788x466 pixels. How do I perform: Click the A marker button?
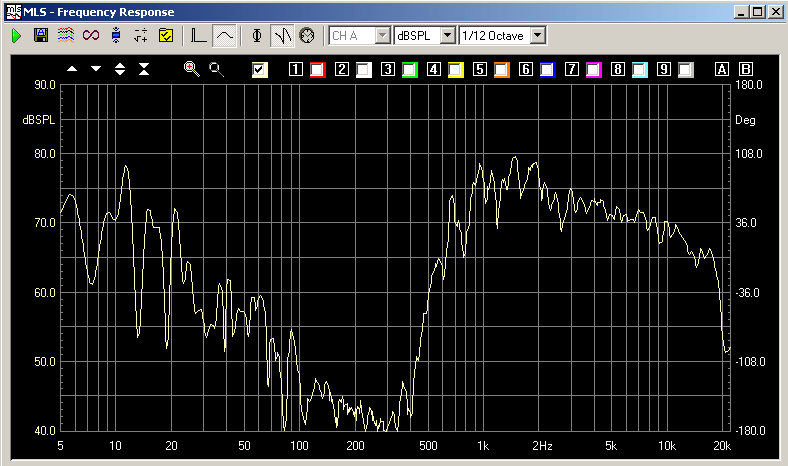point(722,70)
